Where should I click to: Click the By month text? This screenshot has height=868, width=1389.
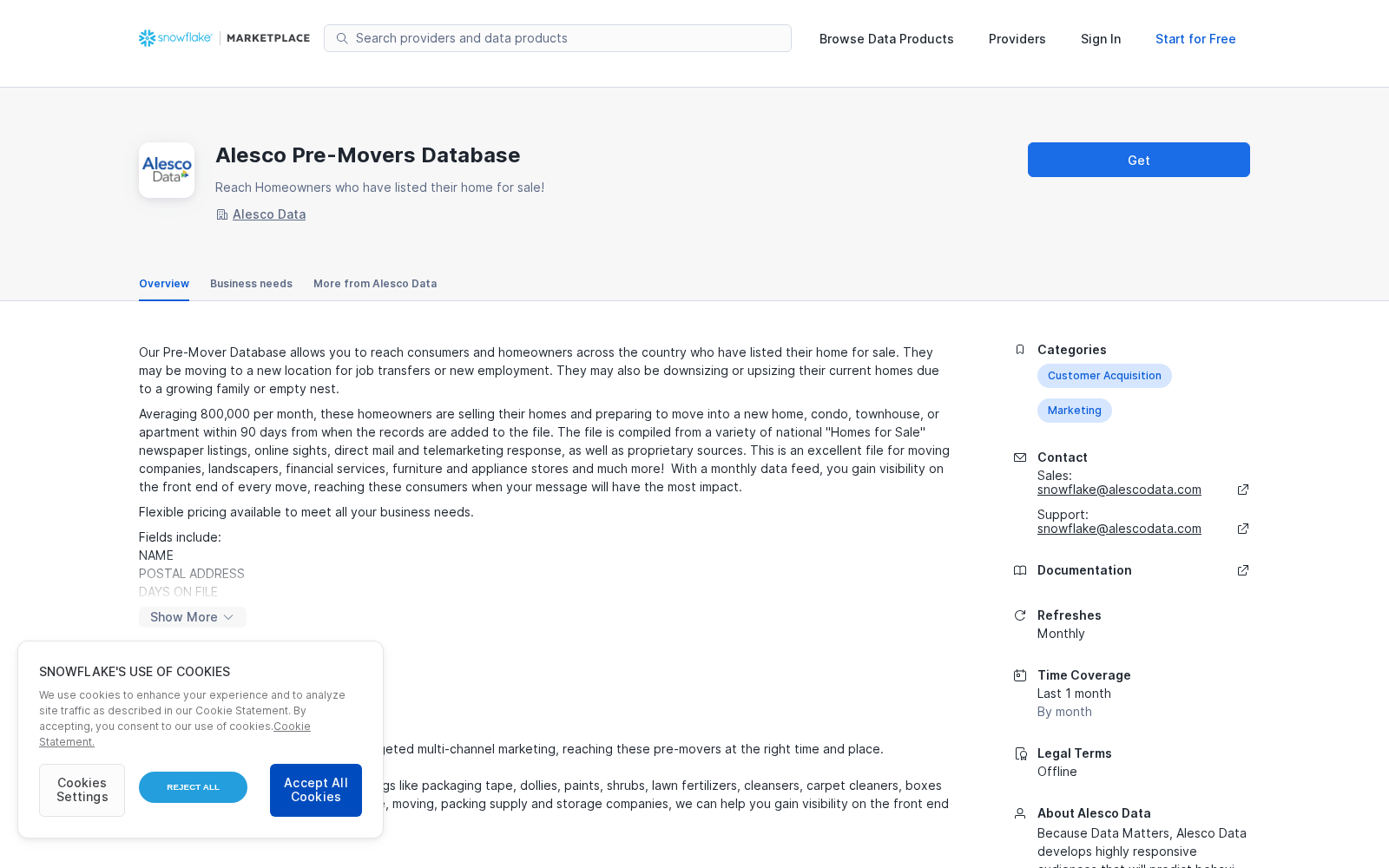coord(1064,712)
